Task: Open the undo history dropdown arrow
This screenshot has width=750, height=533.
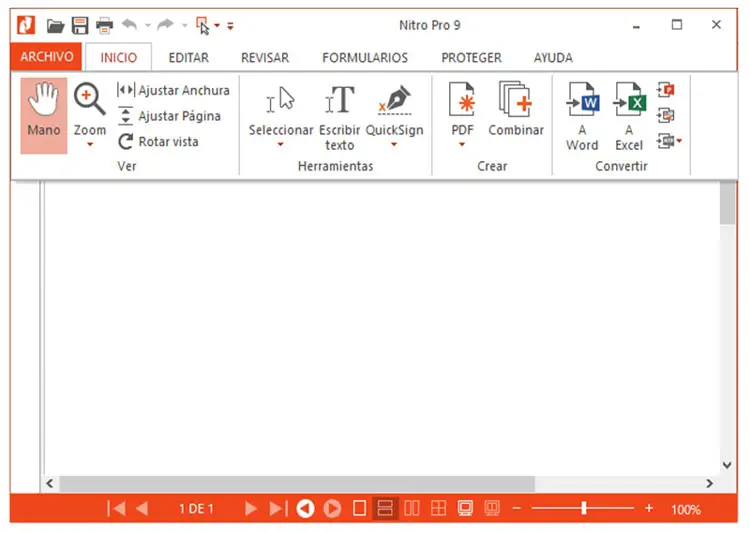Action: pyautogui.click(x=148, y=25)
